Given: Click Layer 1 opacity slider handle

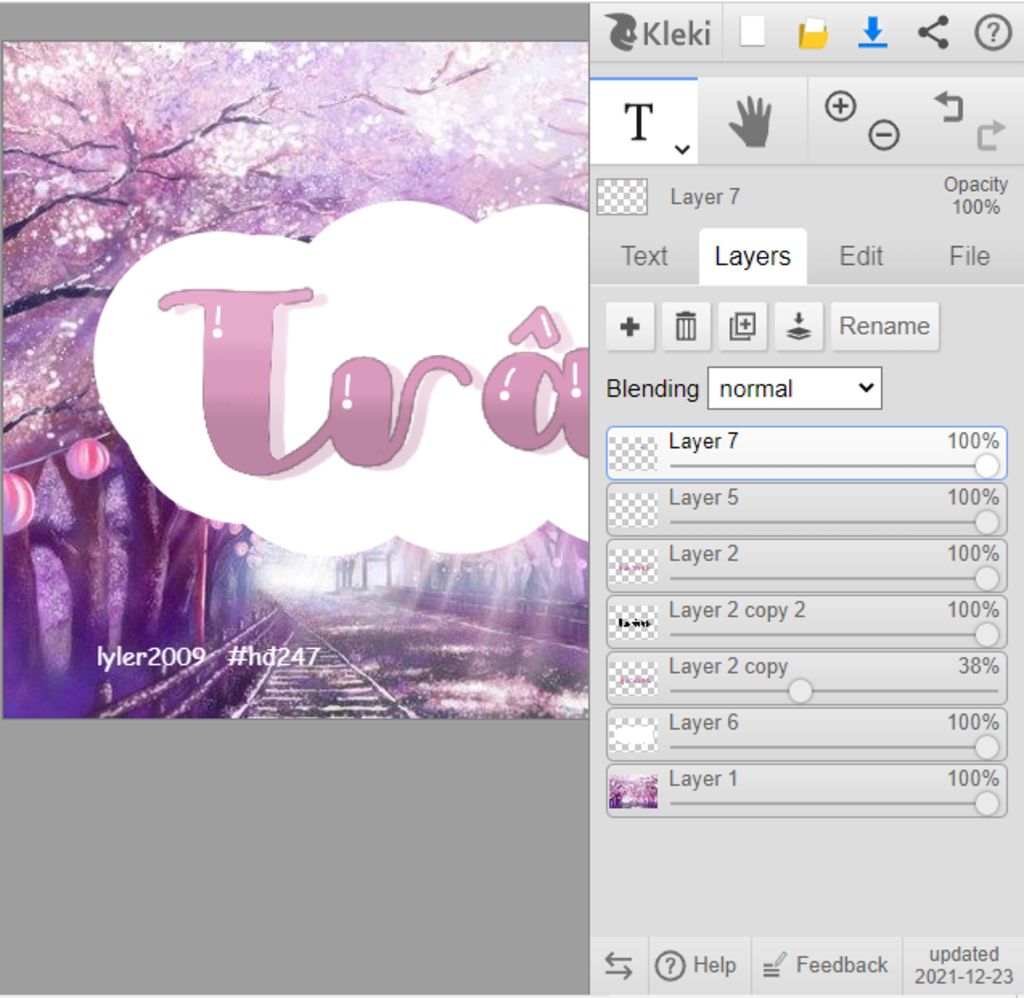Looking at the screenshot, I should [x=986, y=804].
